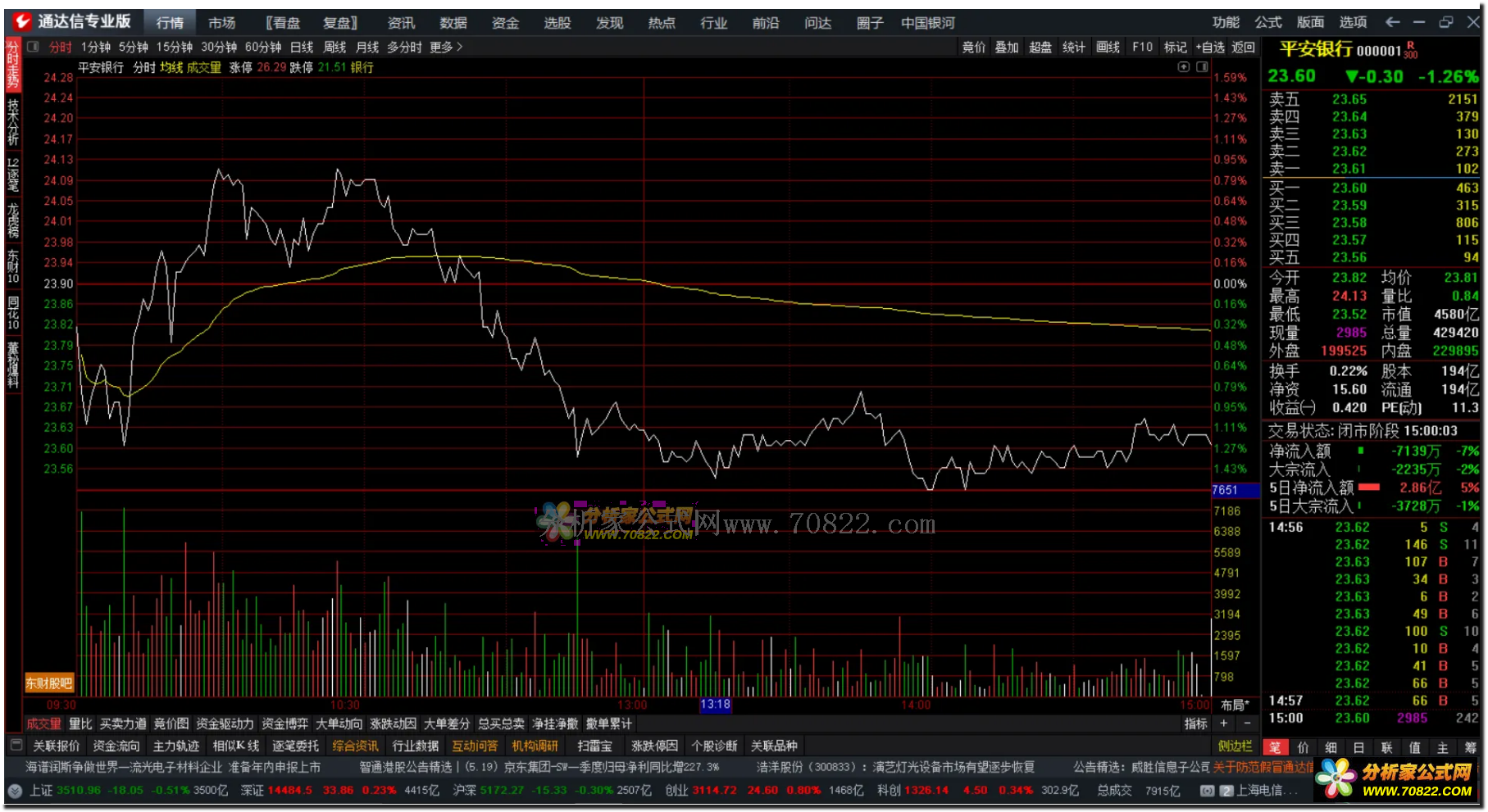
Task: Open the 资金流向 bottom tab
Action: click(x=116, y=746)
